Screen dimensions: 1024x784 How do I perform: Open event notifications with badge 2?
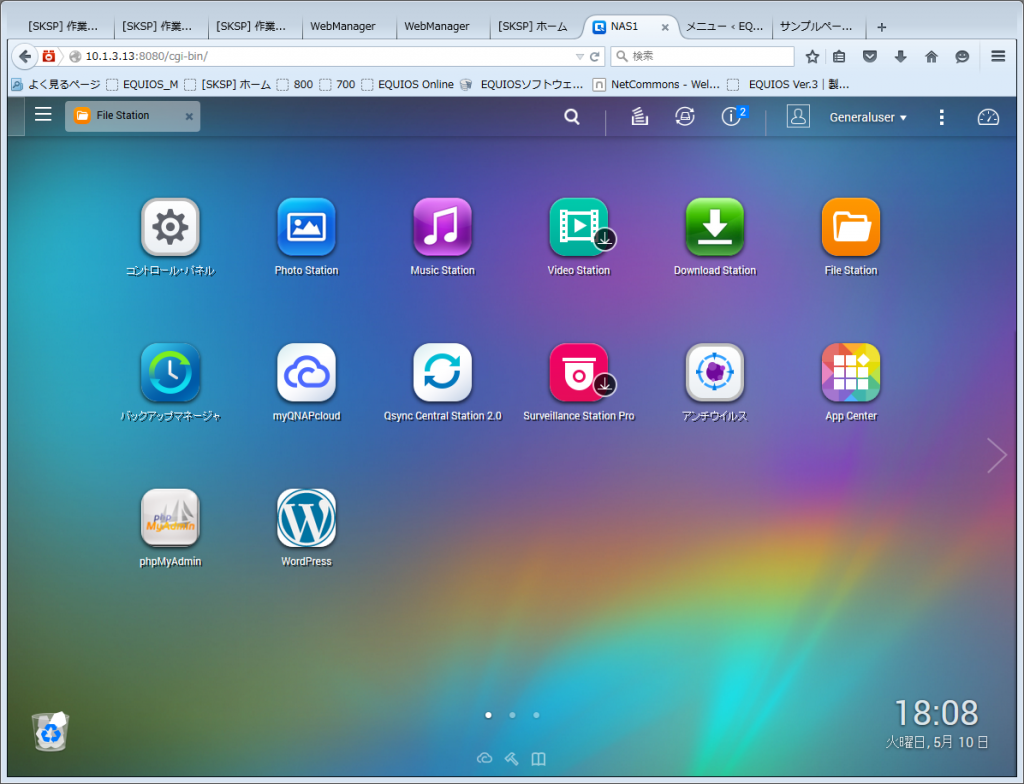(733, 116)
